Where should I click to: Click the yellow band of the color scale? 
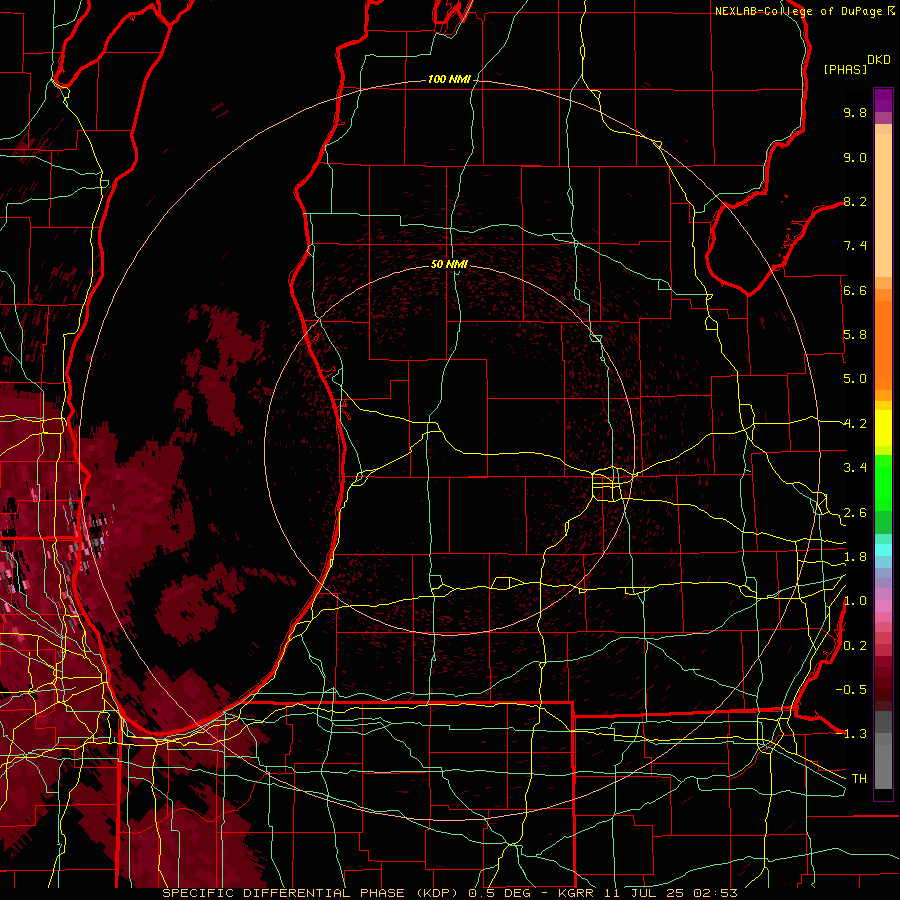(883, 428)
